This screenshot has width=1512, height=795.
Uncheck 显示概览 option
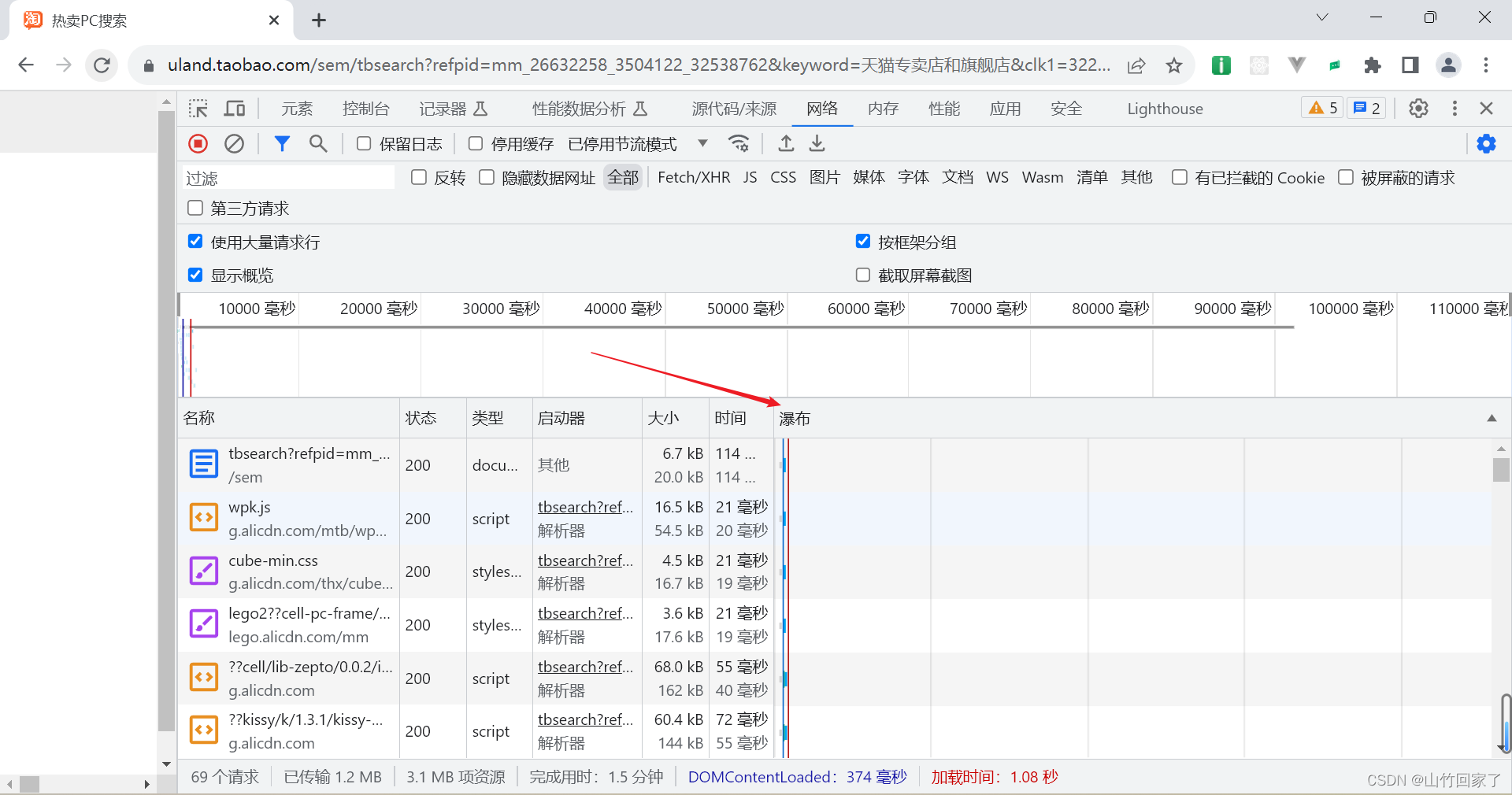[195, 275]
